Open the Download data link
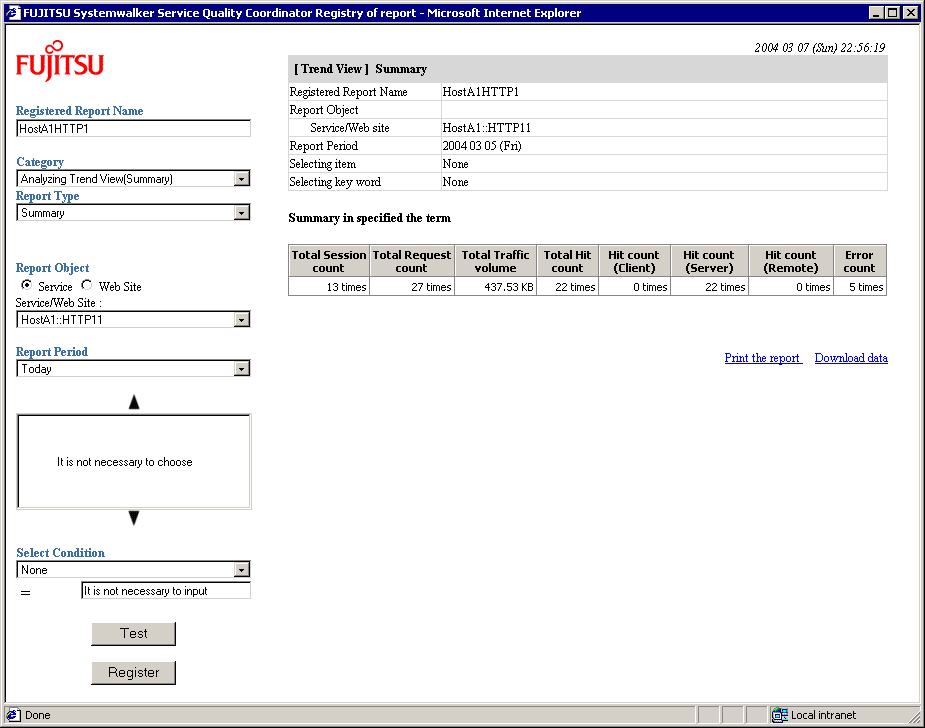The width and height of the screenshot is (925, 728). click(x=851, y=358)
